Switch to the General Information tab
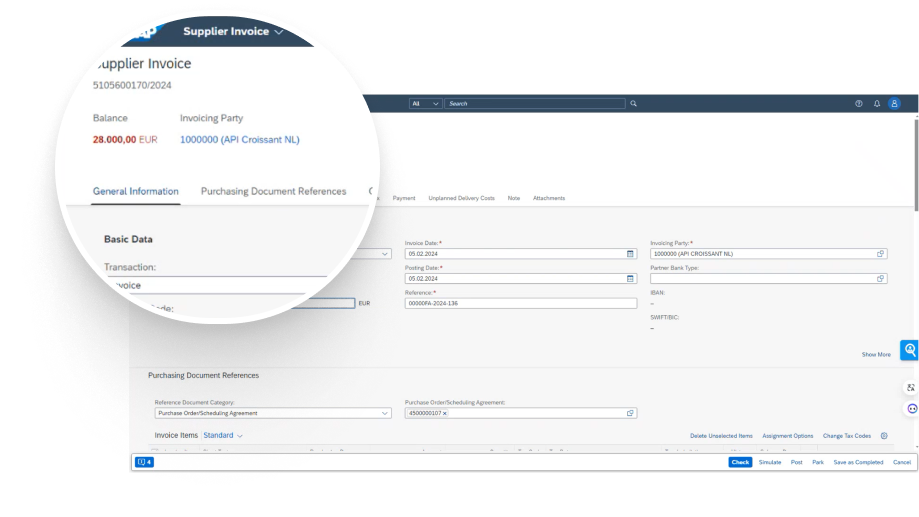The image size is (919, 517). point(135,192)
